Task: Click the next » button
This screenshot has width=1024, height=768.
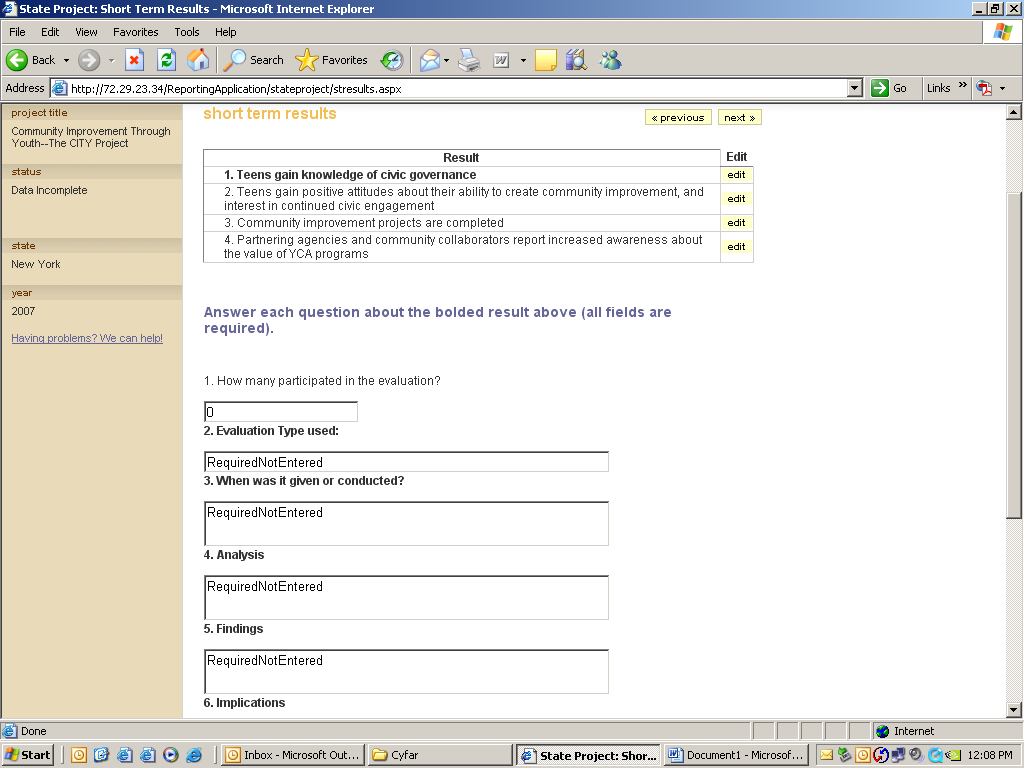Action: [739, 118]
